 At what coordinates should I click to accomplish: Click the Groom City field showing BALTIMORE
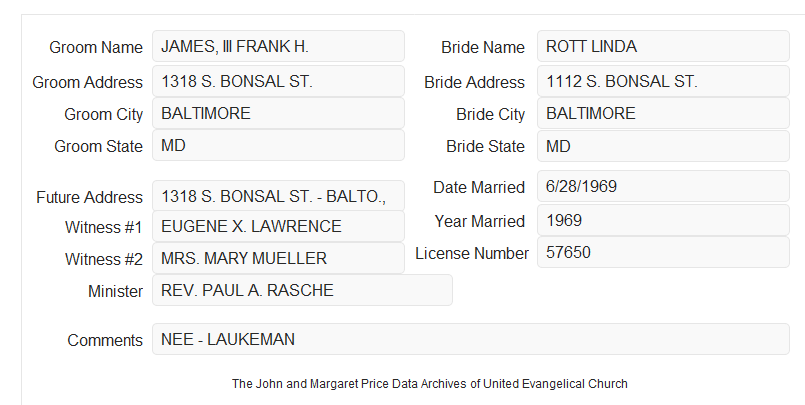coord(278,113)
